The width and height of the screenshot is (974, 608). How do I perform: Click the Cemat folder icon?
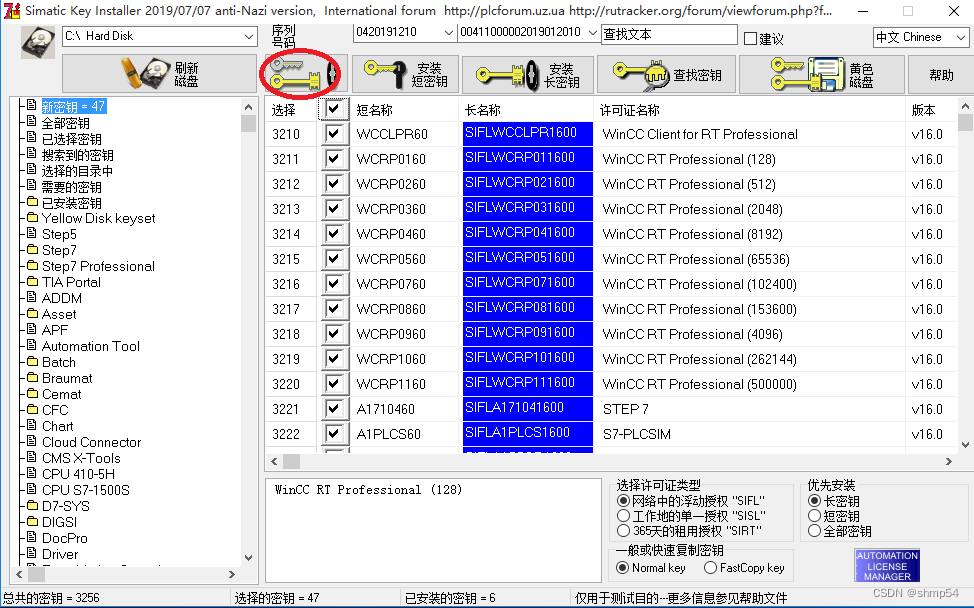(x=32, y=394)
